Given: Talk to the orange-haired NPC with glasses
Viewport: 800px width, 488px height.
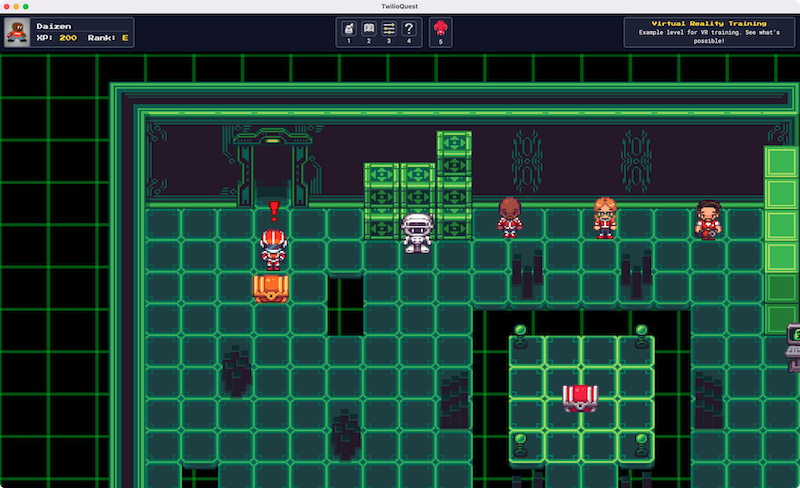Looking at the screenshot, I should point(604,217).
